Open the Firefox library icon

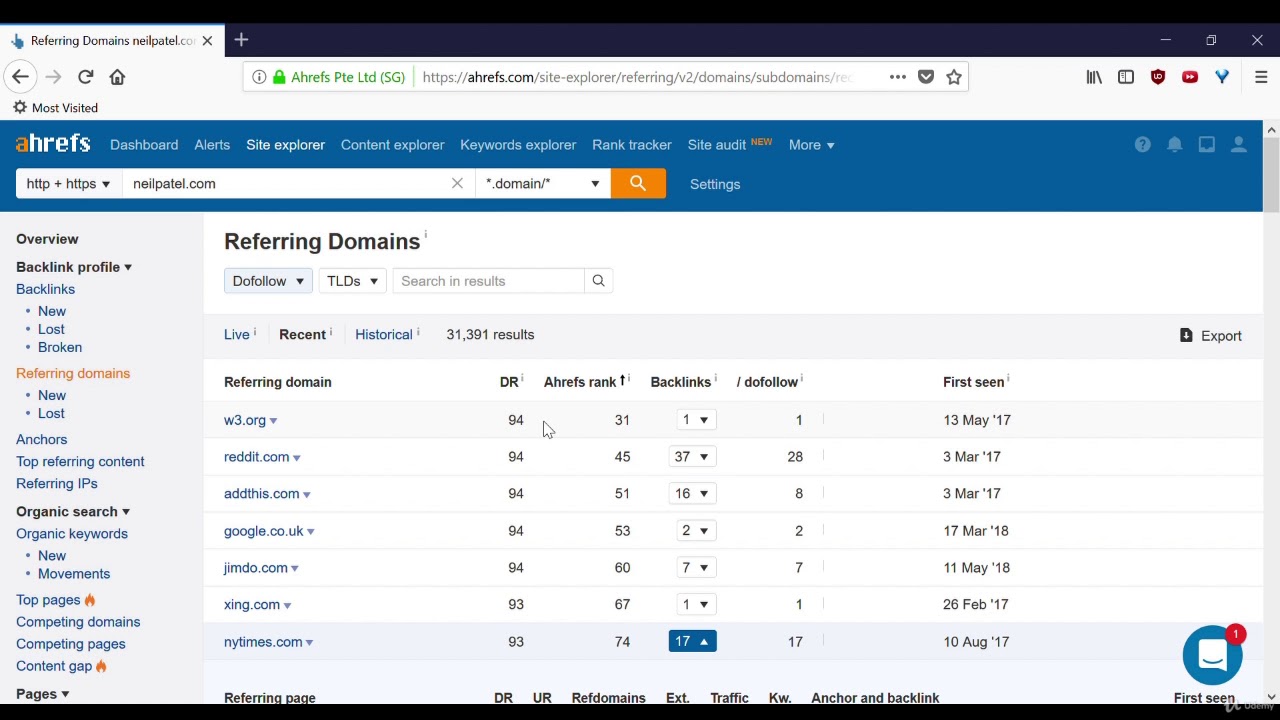pos(1094,77)
